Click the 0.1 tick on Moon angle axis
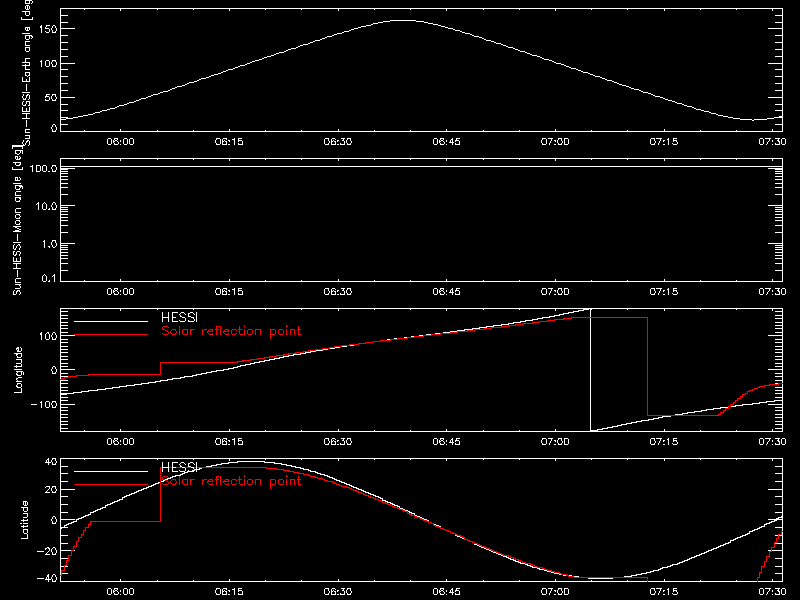 pyautogui.click(x=49, y=278)
